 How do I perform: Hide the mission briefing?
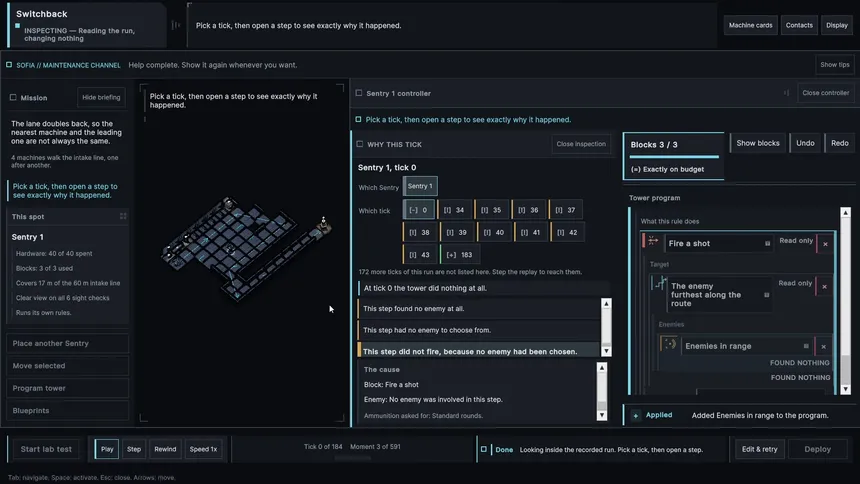101,97
